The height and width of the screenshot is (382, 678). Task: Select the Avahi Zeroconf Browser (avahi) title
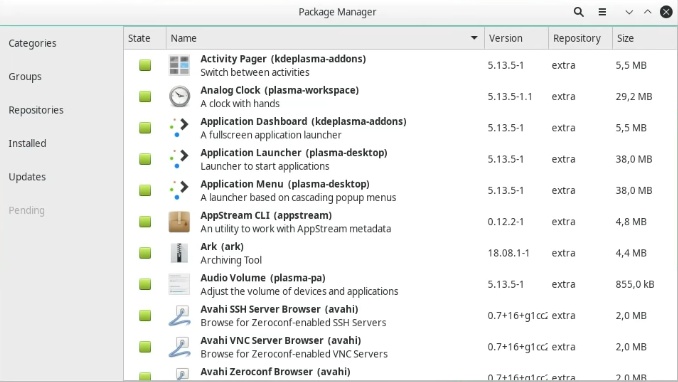275,372
